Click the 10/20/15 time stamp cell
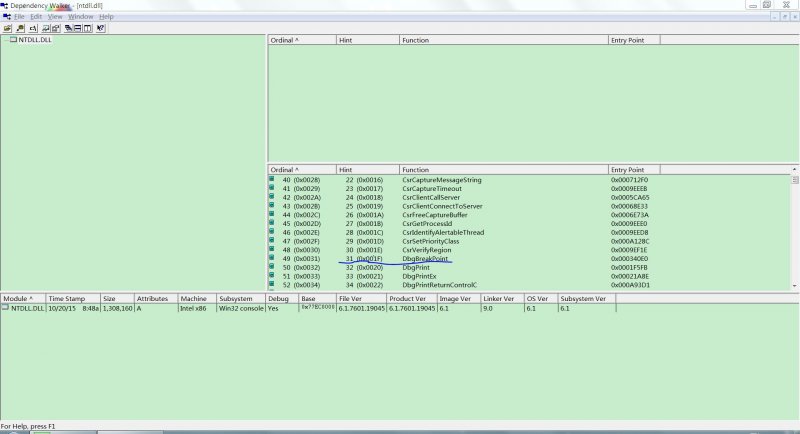The image size is (800, 434). [x=73, y=308]
